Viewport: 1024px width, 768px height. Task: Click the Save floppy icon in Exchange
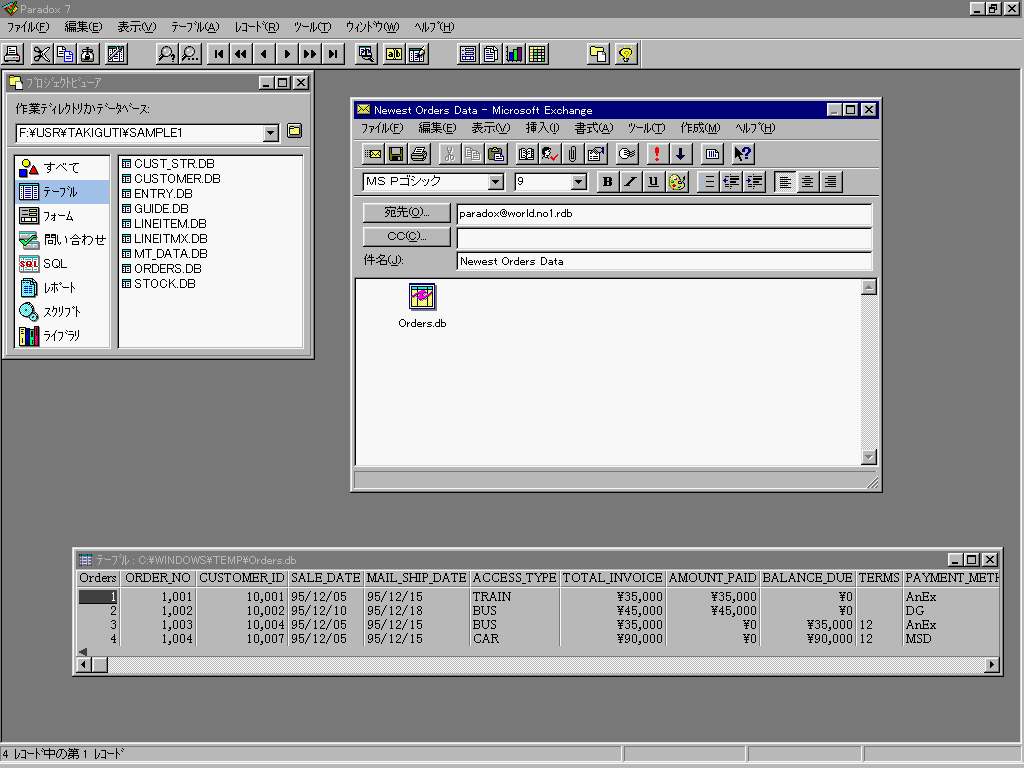[x=396, y=154]
